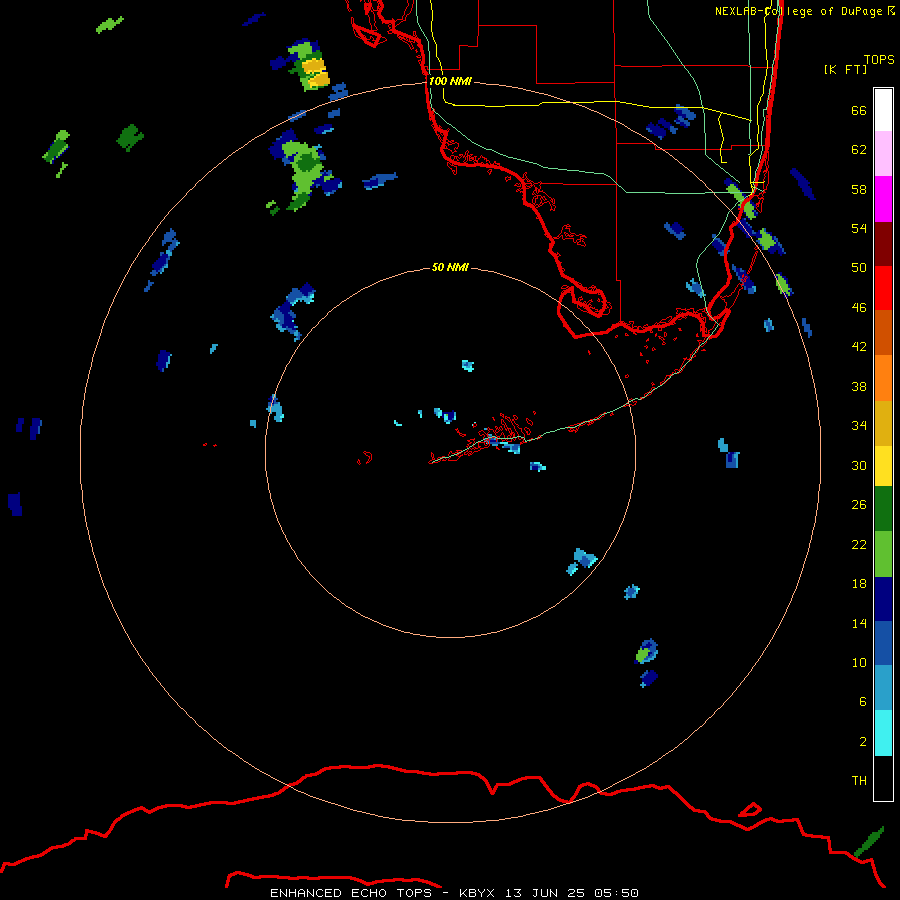The height and width of the screenshot is (900, 900).
Task: Click the black TH threshold swatch
Action: [883, 778]
